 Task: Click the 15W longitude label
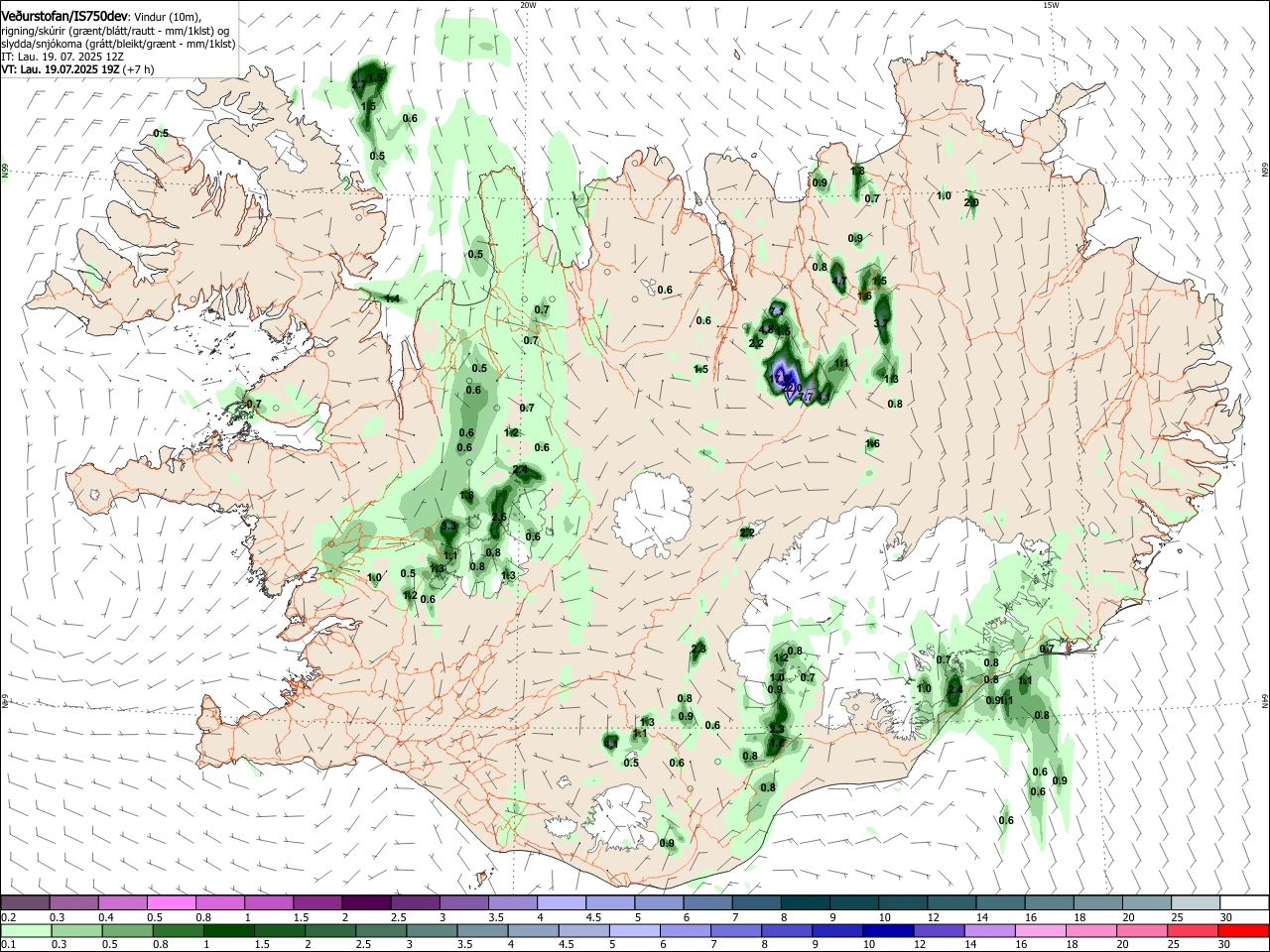click(x=1051, y=5)
